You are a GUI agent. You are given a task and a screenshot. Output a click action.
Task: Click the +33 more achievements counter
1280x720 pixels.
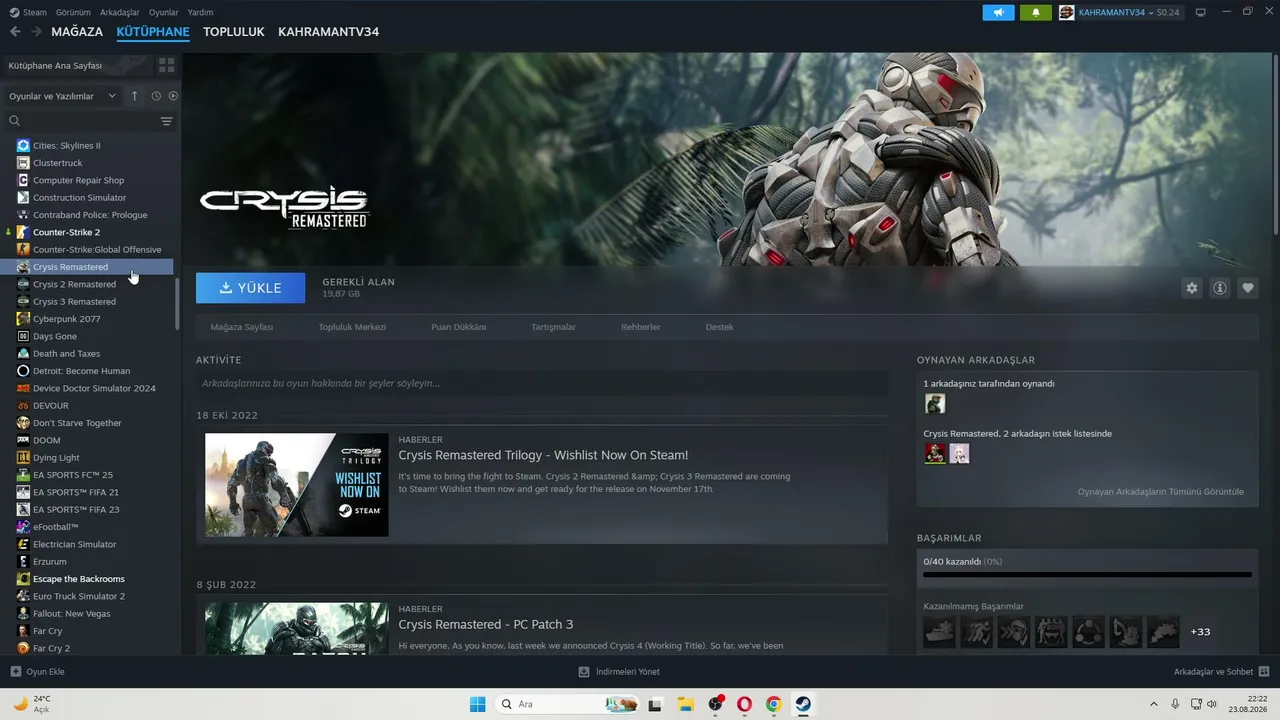[x=1200, y=632]
